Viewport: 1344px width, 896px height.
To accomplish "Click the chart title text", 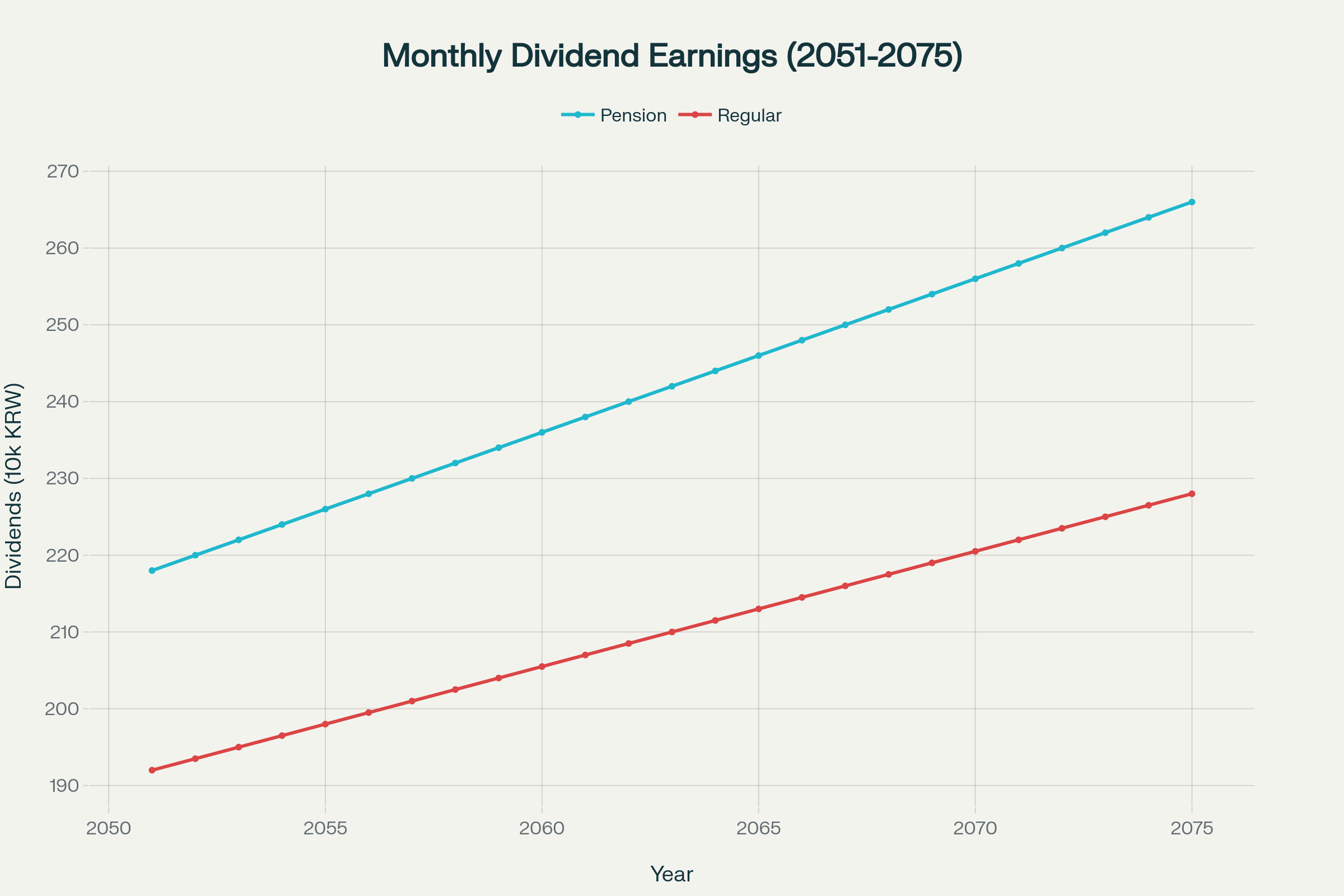I will 672,56.
